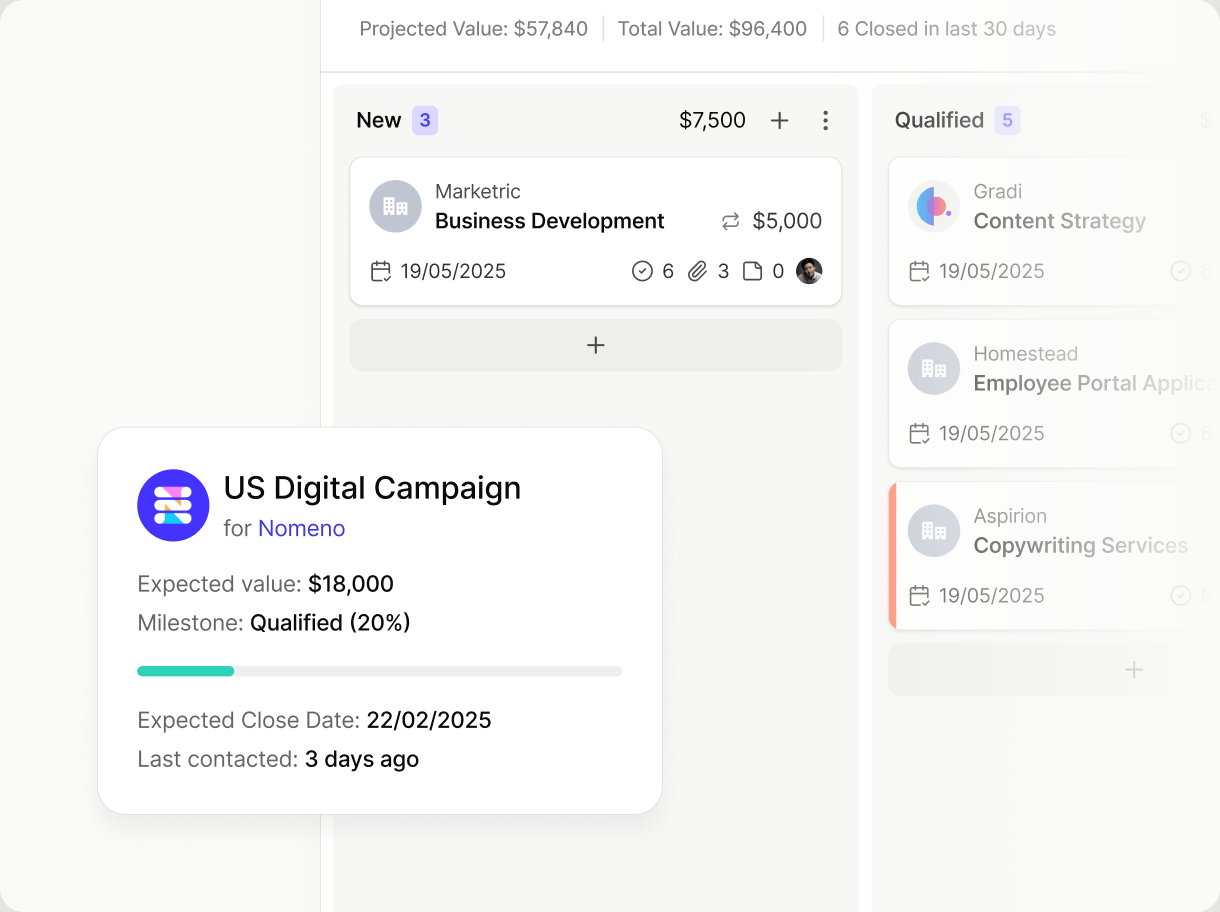1220x912 pixels.
Task: Click the completed tasks checkmark icon showing 6
Action: click(x=641, y=271)
